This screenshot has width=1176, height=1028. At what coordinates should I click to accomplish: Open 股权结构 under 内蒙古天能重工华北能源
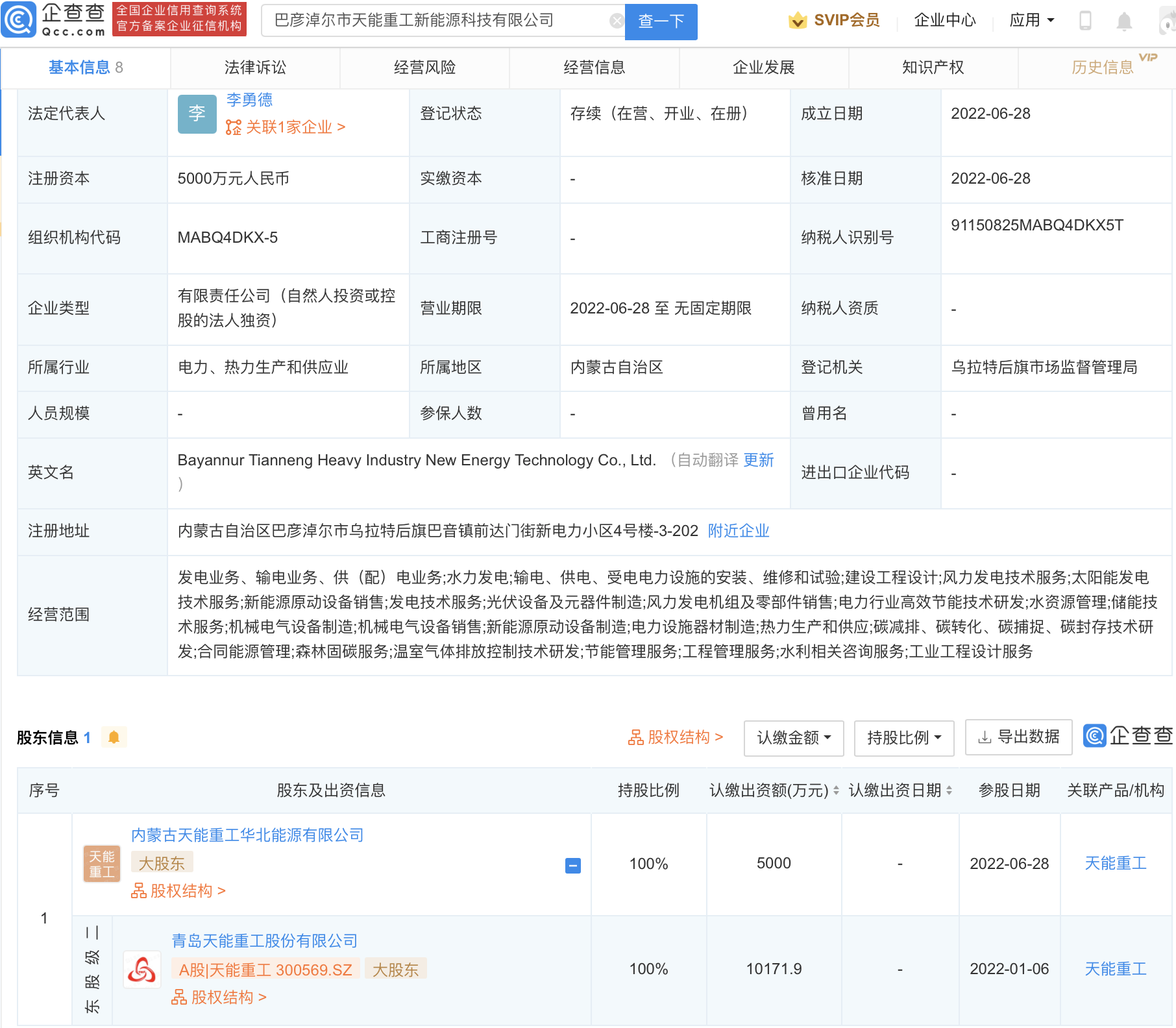[178, 891]
